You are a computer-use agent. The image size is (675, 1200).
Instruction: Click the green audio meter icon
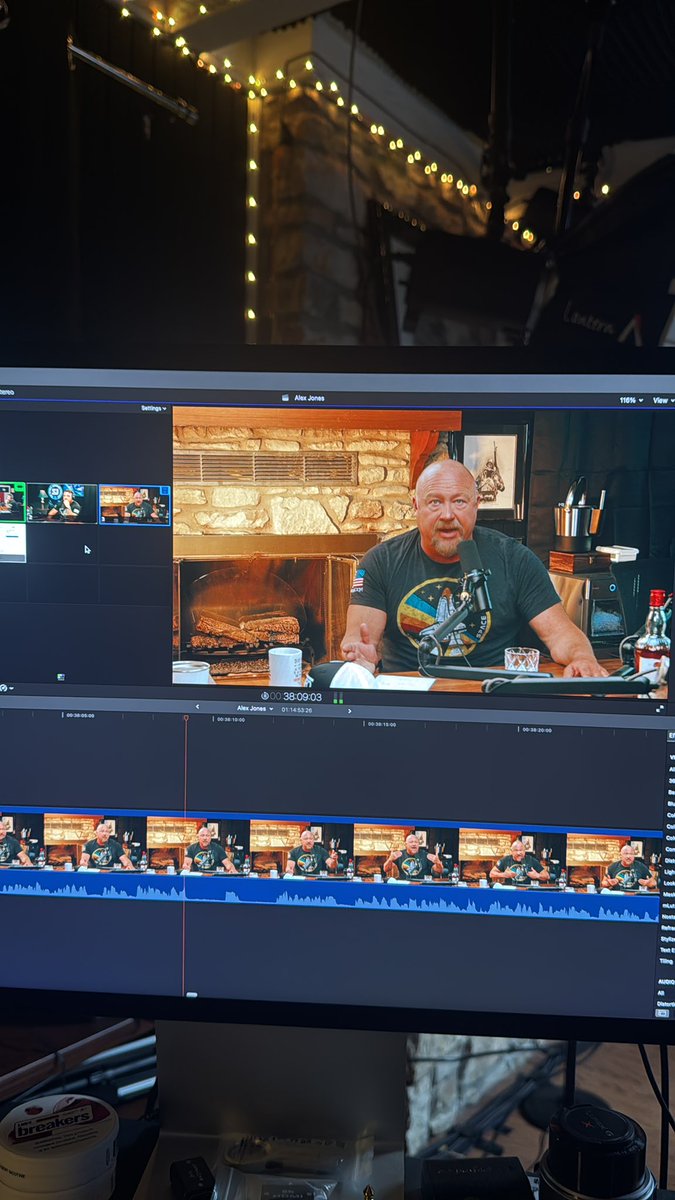pos(338,697)
